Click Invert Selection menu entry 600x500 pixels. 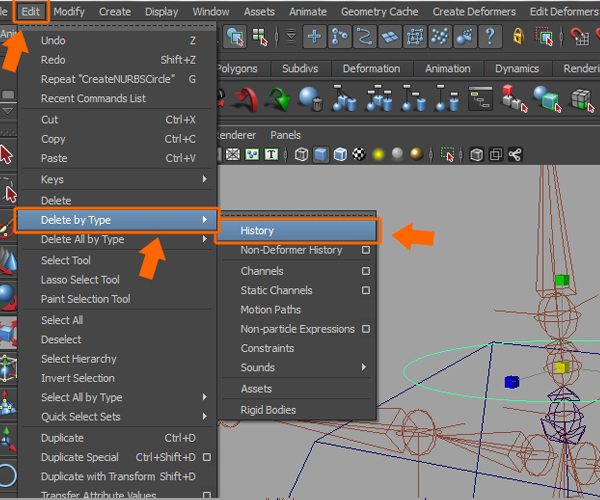pyautogui.click(x=117, y=378)
